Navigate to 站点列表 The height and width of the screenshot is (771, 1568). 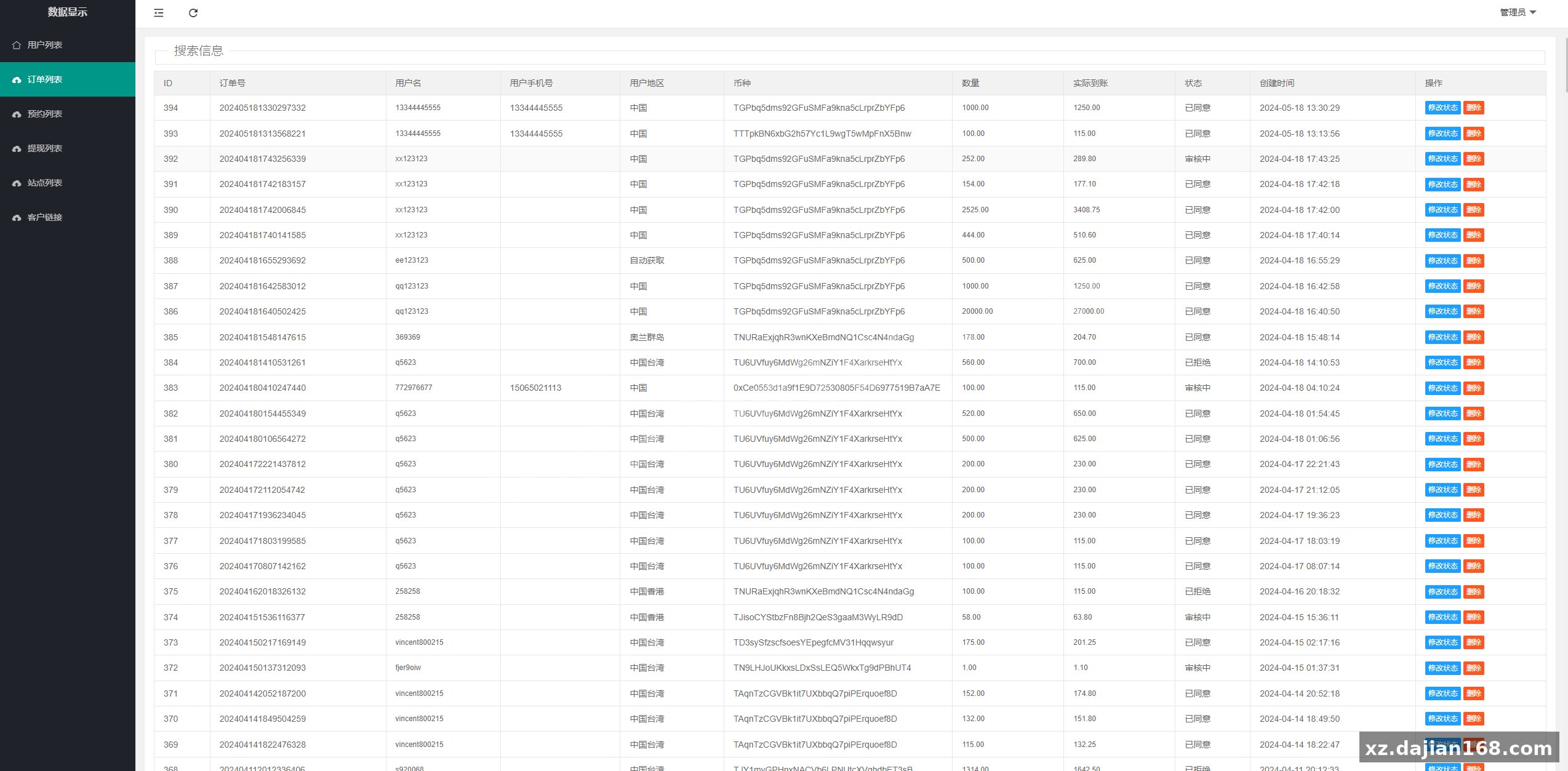click(x=68, y=183)
